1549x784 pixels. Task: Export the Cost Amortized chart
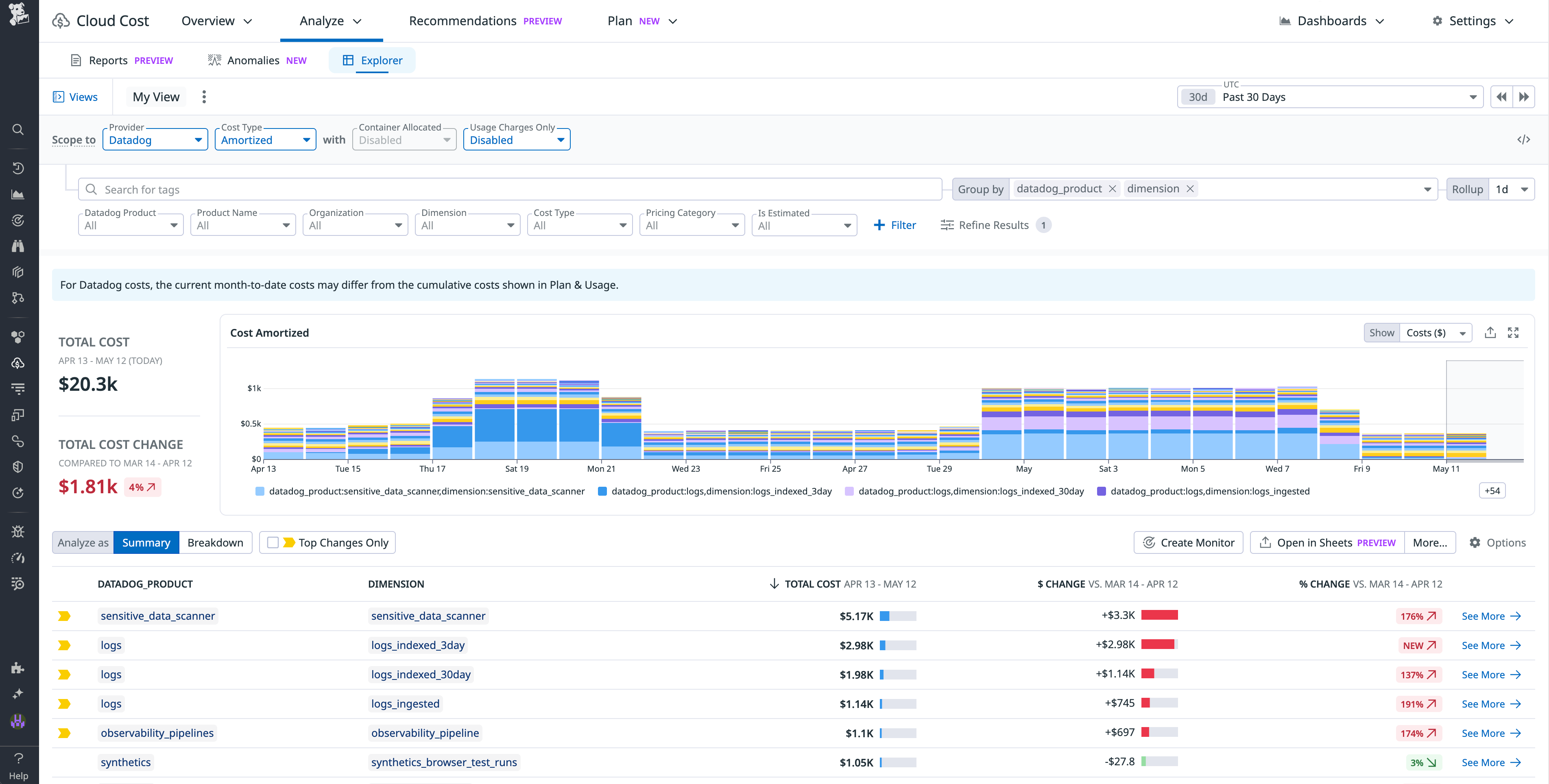(x=1491, y=332)
